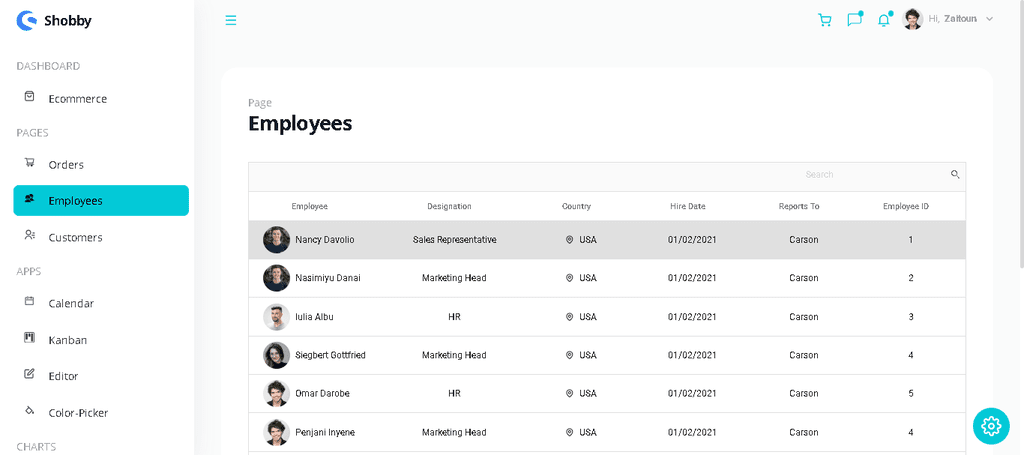Open the notifications bell icon
1024x455 pixels.
884,20
